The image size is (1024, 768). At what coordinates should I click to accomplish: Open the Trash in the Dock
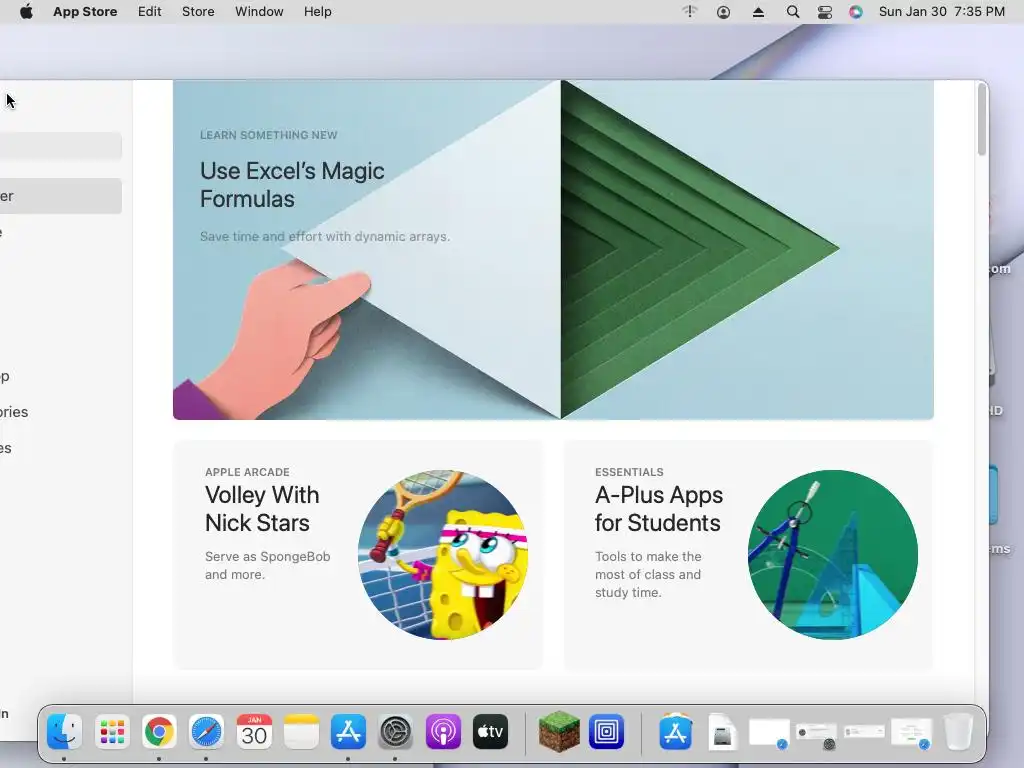[959, 732]
